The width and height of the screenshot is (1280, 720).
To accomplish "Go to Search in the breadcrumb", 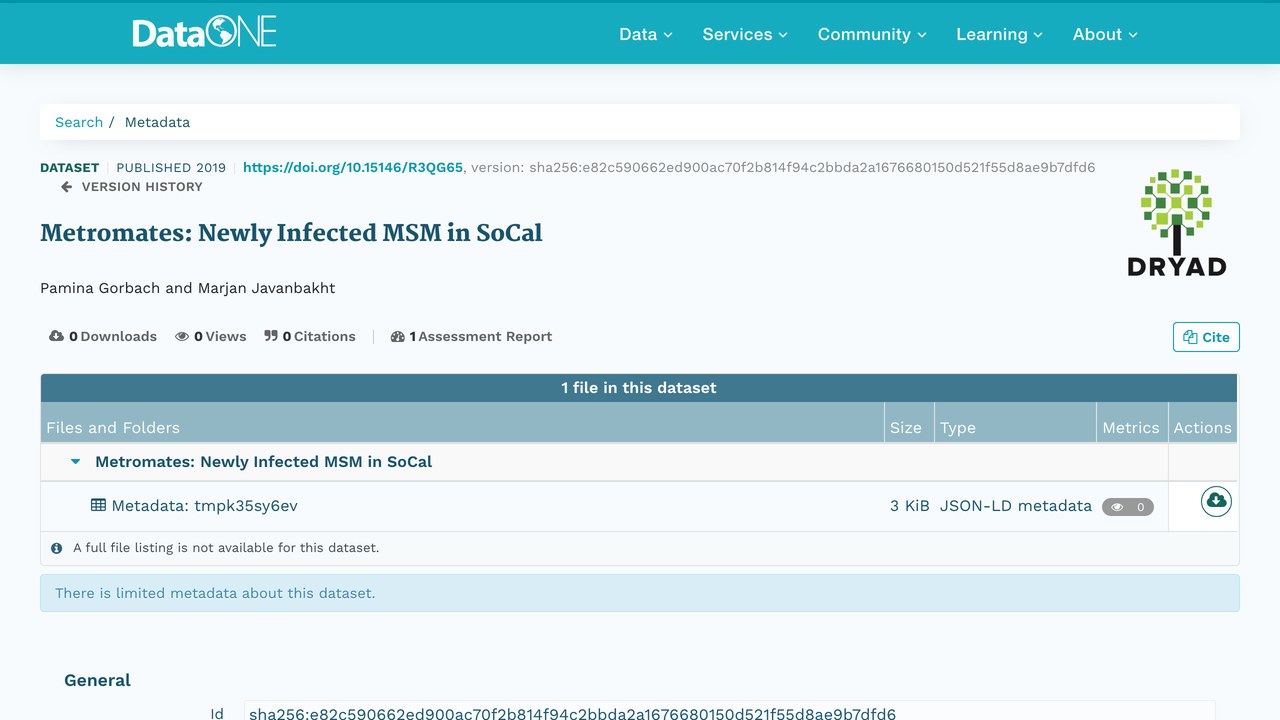I will point(79,122).
